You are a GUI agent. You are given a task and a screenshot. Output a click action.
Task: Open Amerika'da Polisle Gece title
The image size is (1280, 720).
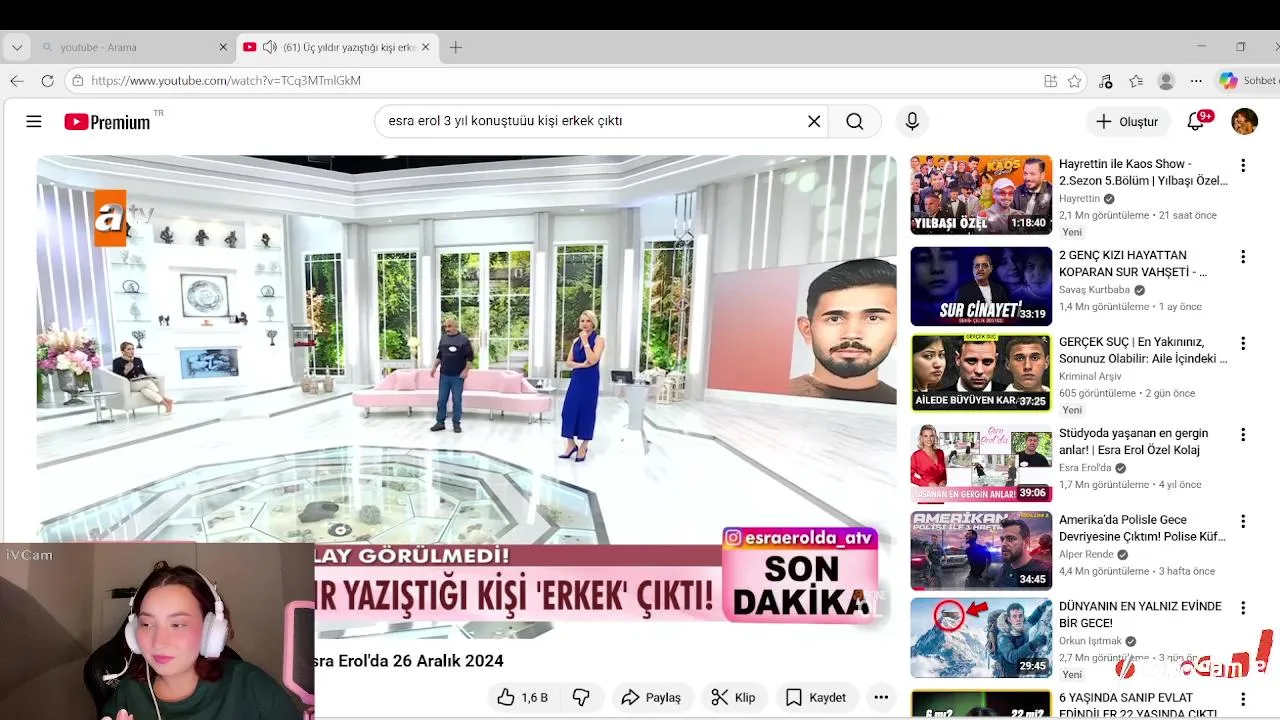click(1142, 528)
